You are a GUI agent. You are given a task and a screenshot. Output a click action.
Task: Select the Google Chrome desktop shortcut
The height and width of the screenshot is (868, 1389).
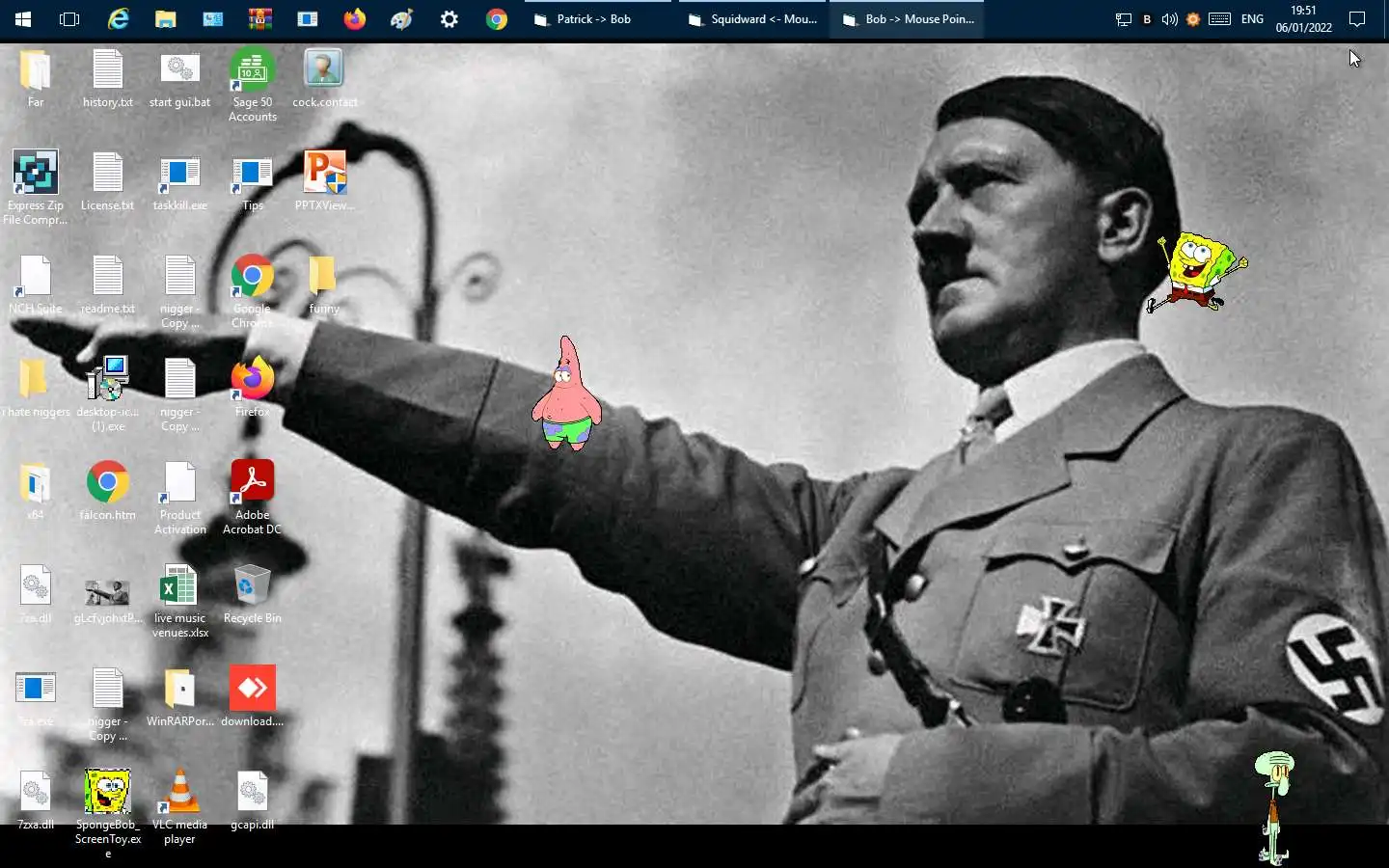click(x=253, y=292)
